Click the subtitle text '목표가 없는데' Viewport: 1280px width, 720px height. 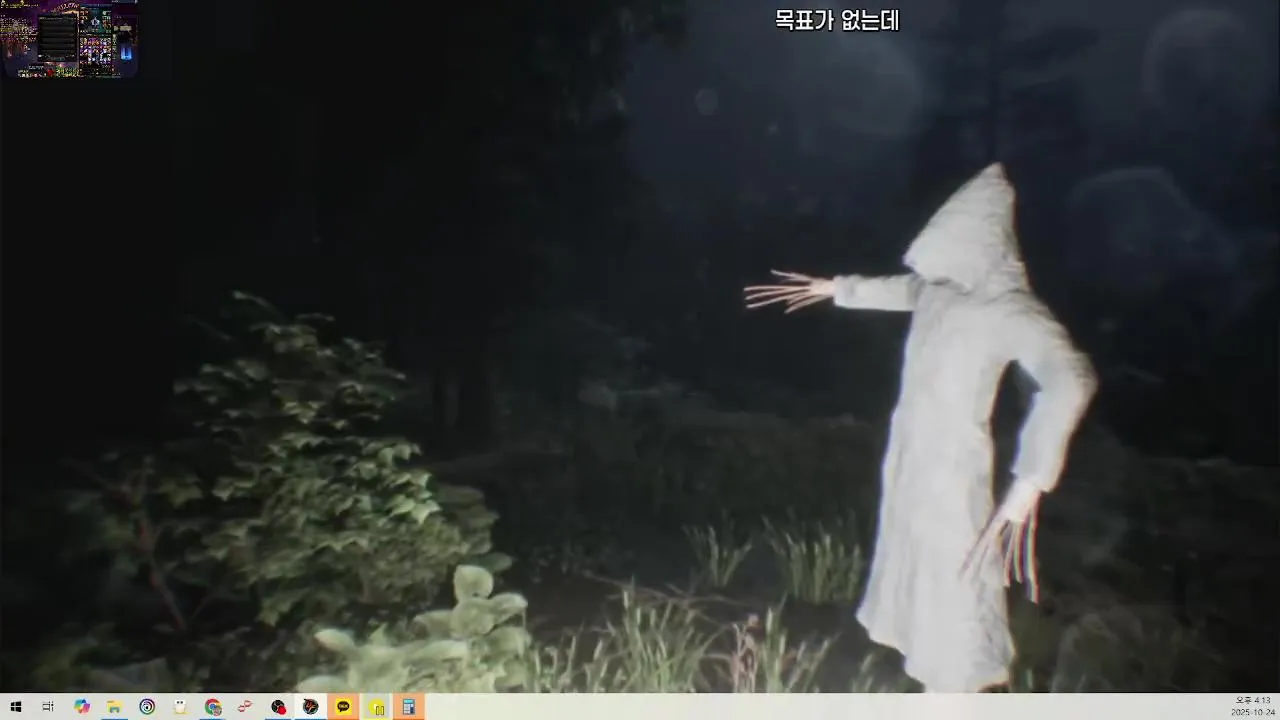(x=837, y=20)
